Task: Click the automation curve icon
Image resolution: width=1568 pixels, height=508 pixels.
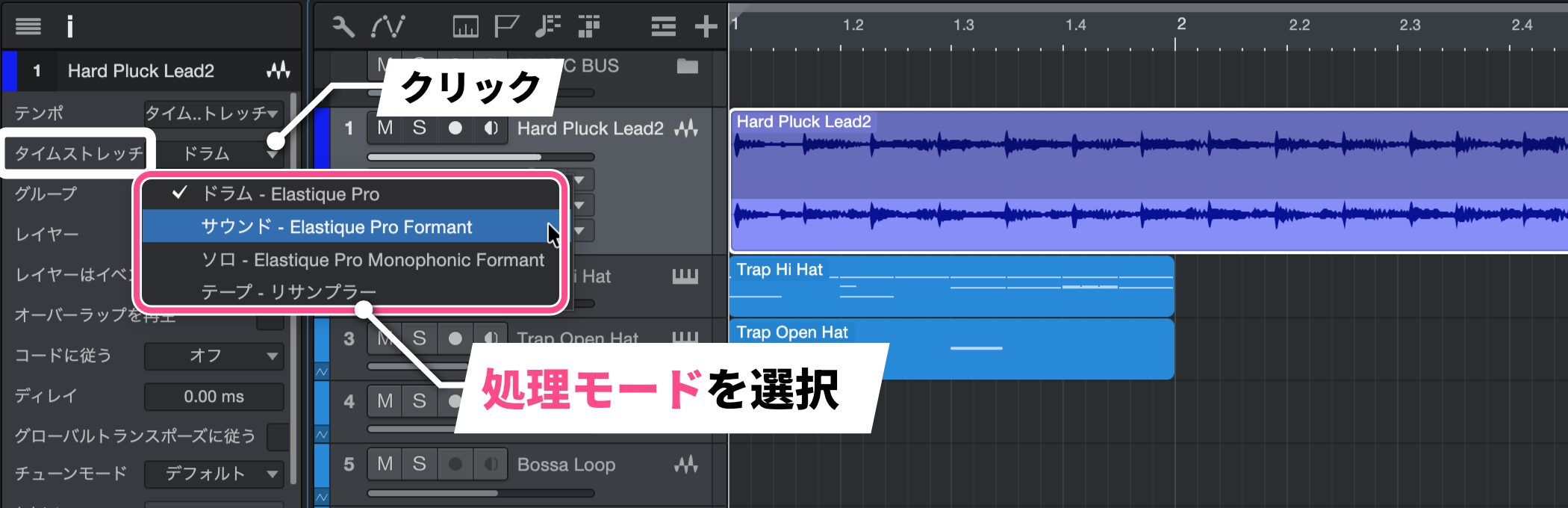Action: [x=388, y=27]
